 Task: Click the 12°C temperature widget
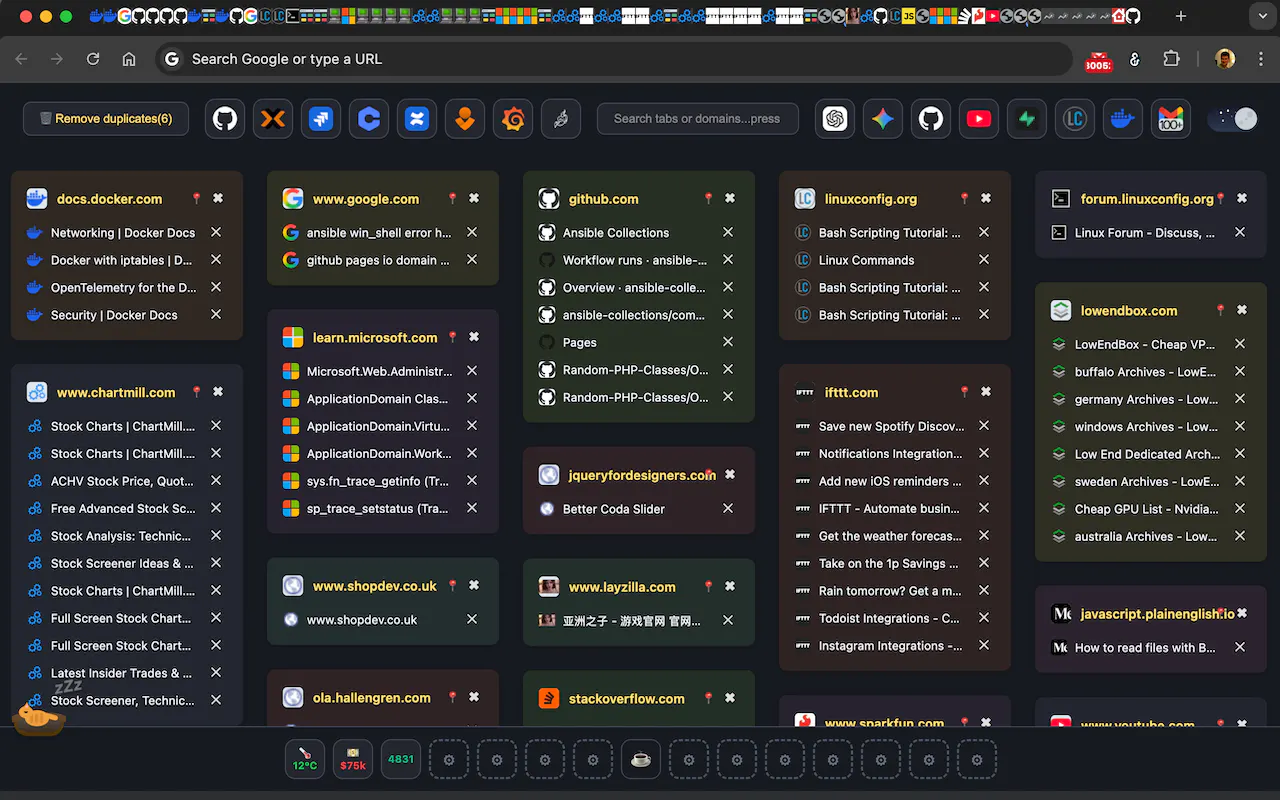tap(305, 760)
